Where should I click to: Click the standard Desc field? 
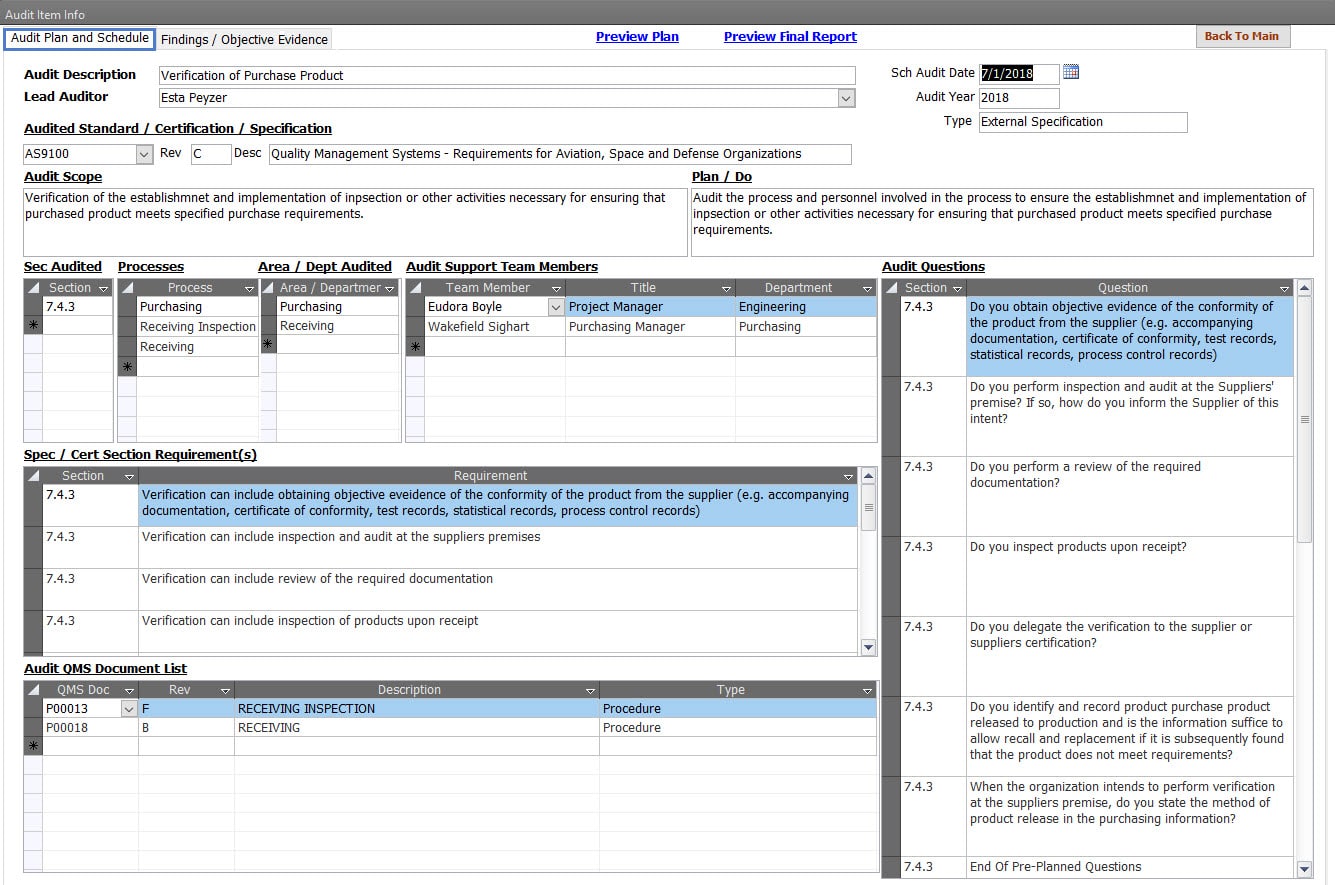(x=559, y=154)
